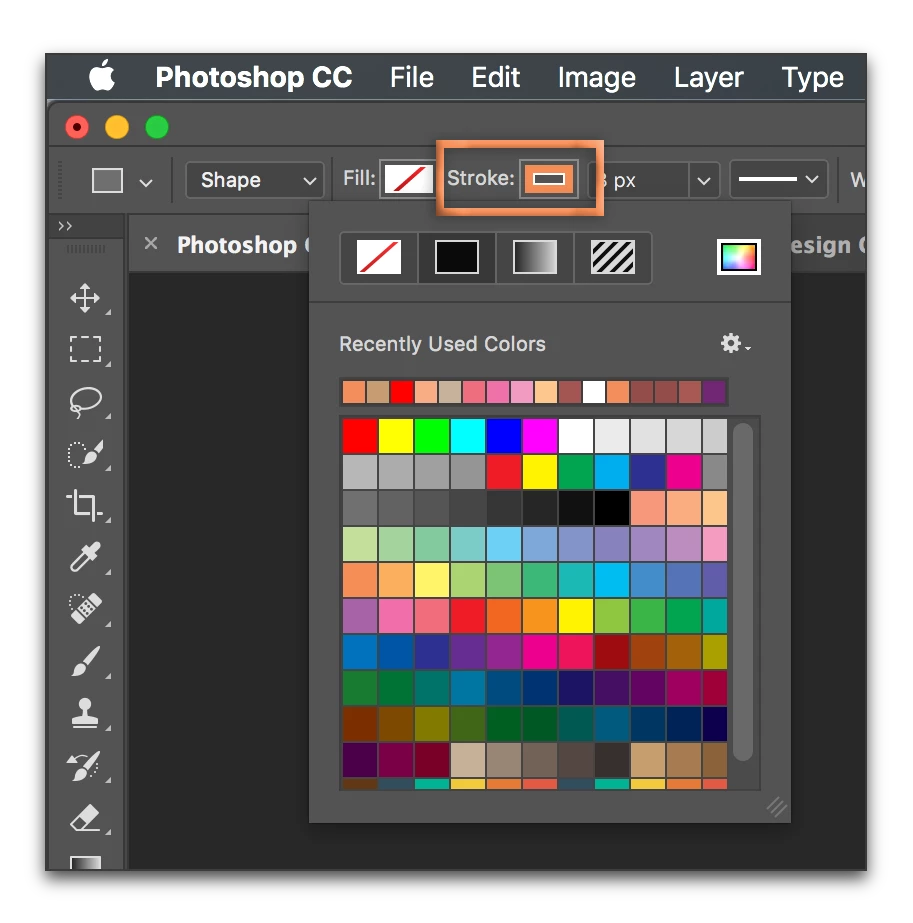Click the Stroke color swatch button
Screen dimensions: 913x923
(x=549, y=179)
